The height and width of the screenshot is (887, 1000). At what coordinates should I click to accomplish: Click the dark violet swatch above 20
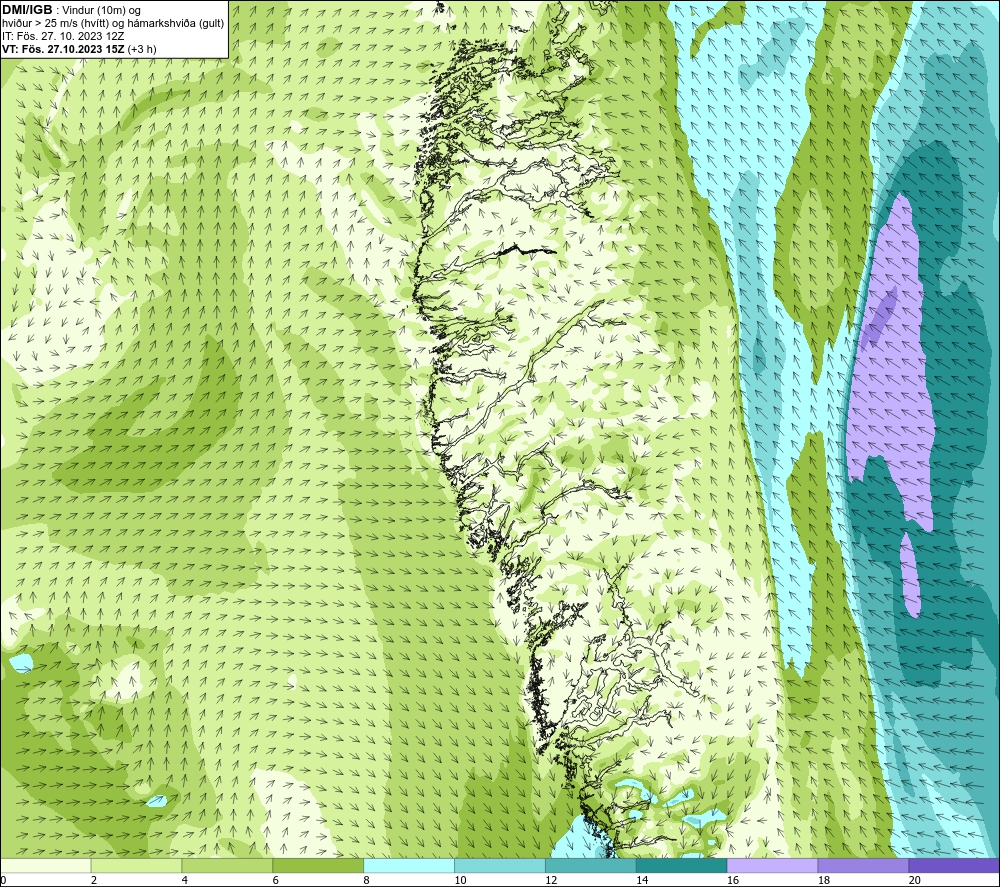[x=953, y=866]
